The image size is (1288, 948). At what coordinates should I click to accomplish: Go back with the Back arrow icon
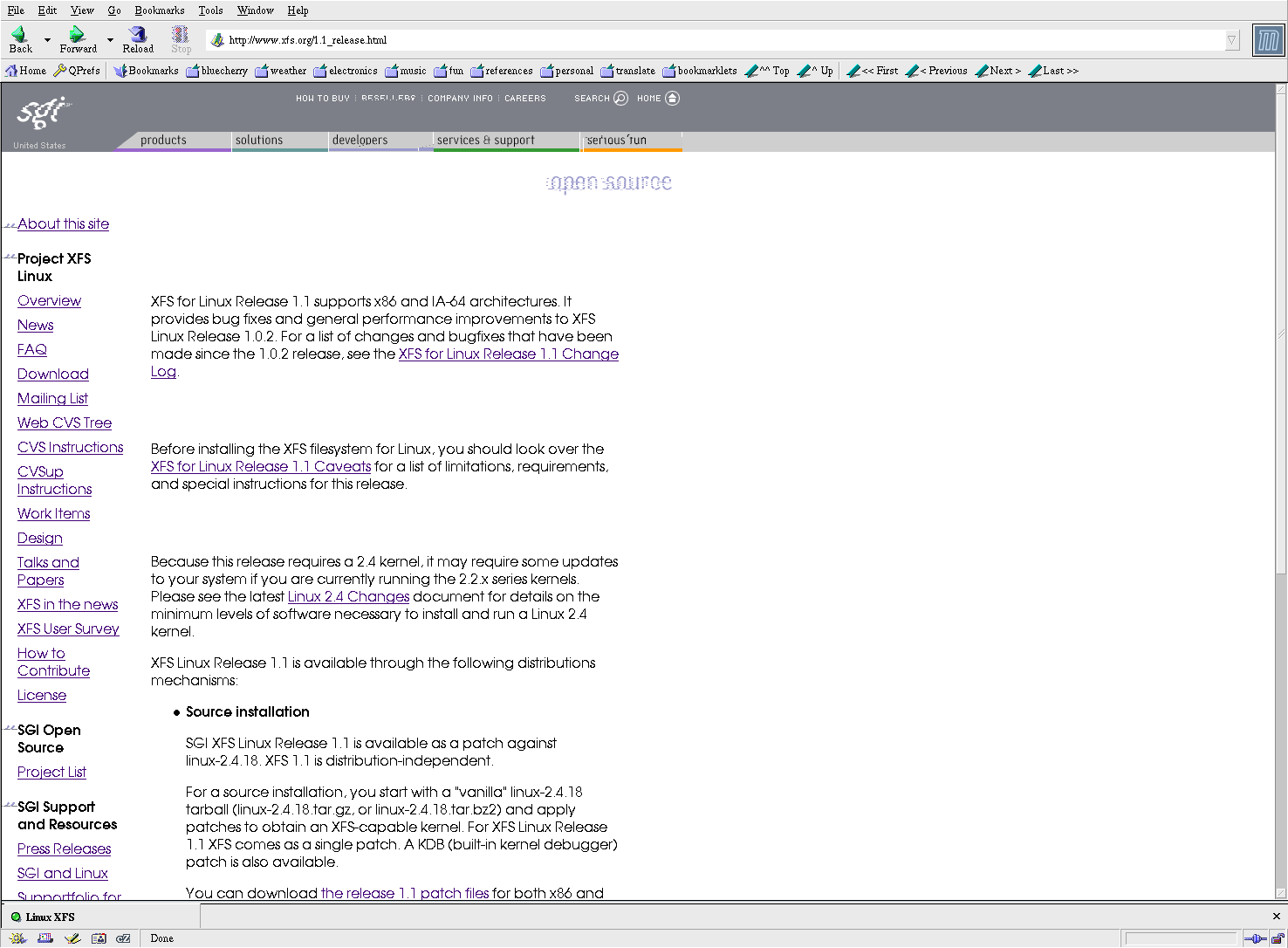(19, 35)
